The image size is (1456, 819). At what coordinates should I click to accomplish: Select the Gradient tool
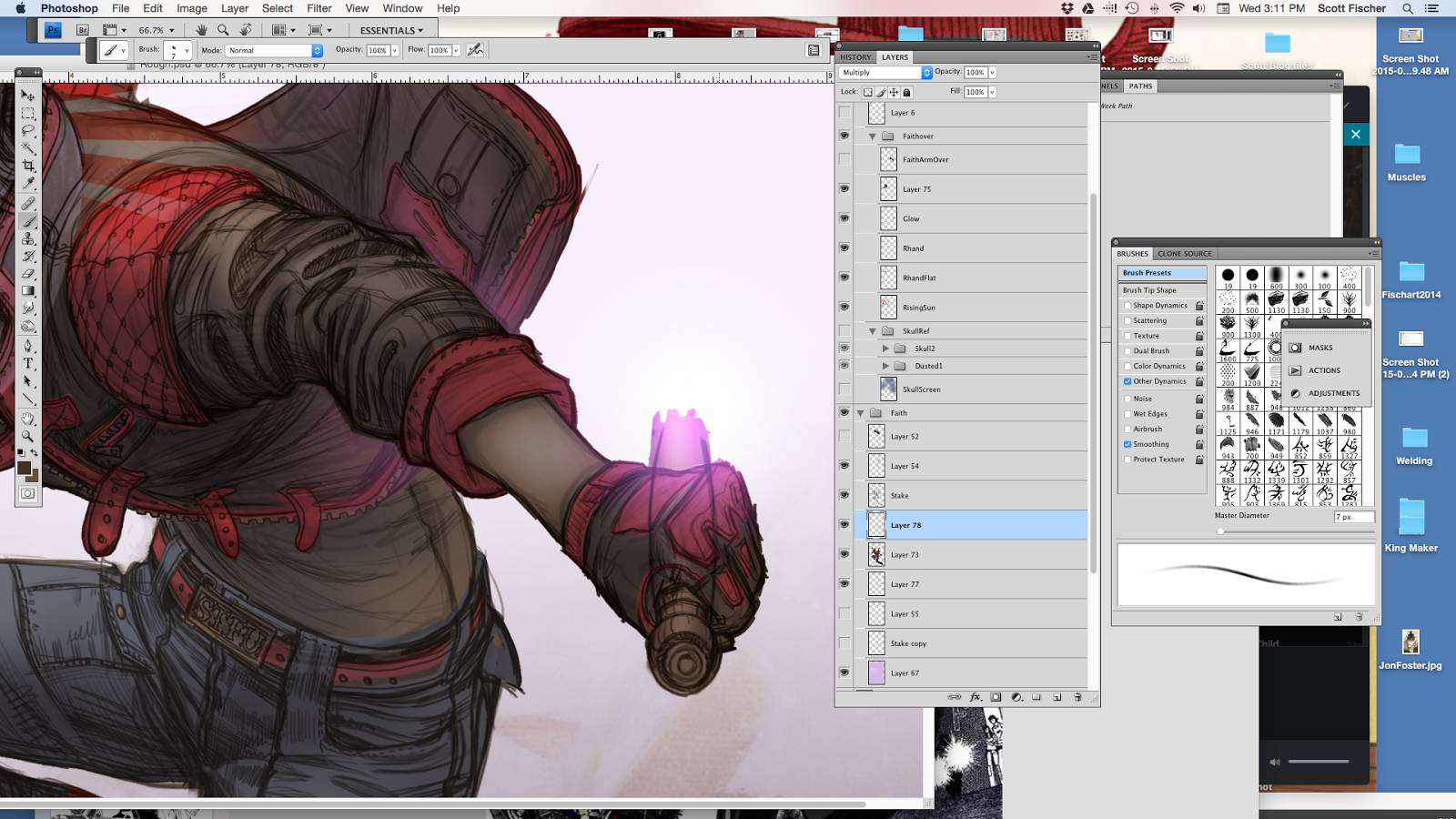28,291
